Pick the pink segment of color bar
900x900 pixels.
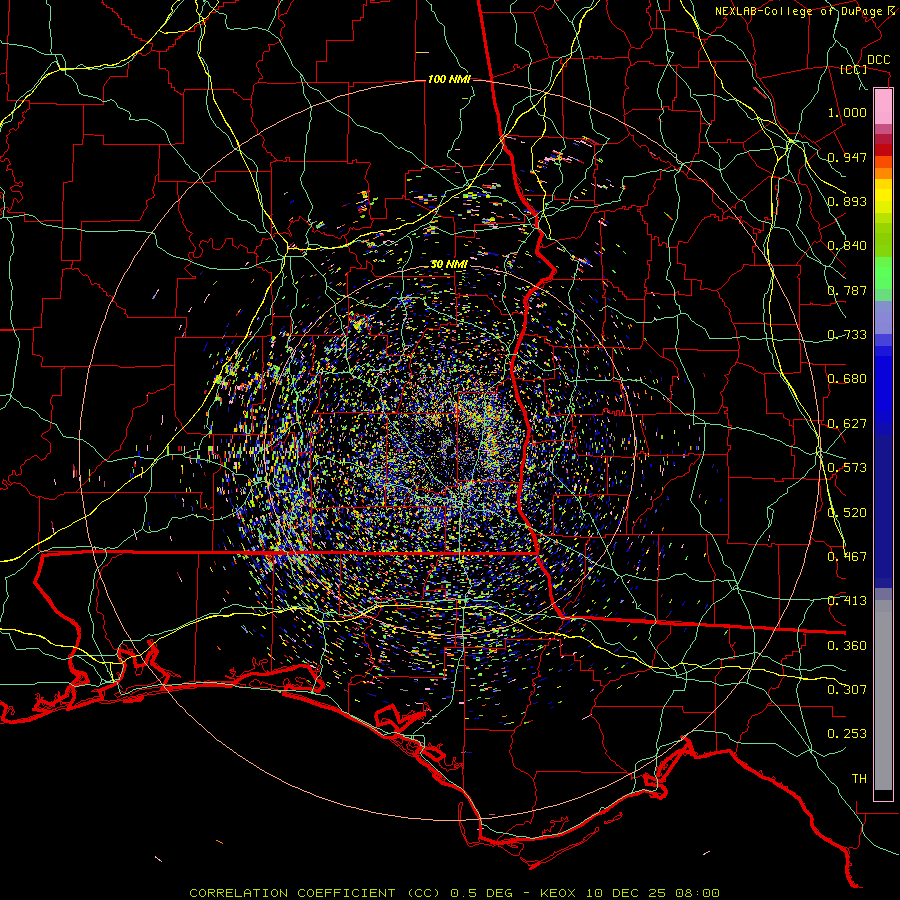(x=883, y=107)
